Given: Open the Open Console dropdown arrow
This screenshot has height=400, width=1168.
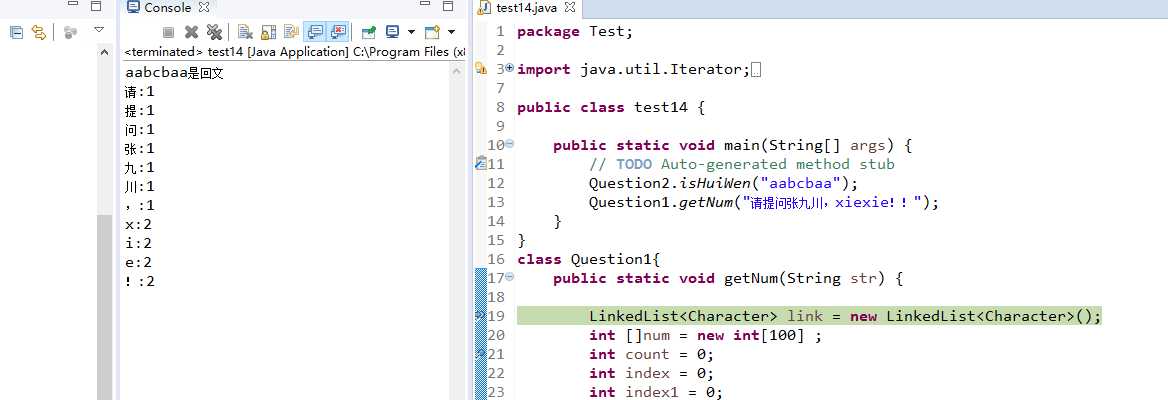Looking at the screenshot, I should point(451,32).
